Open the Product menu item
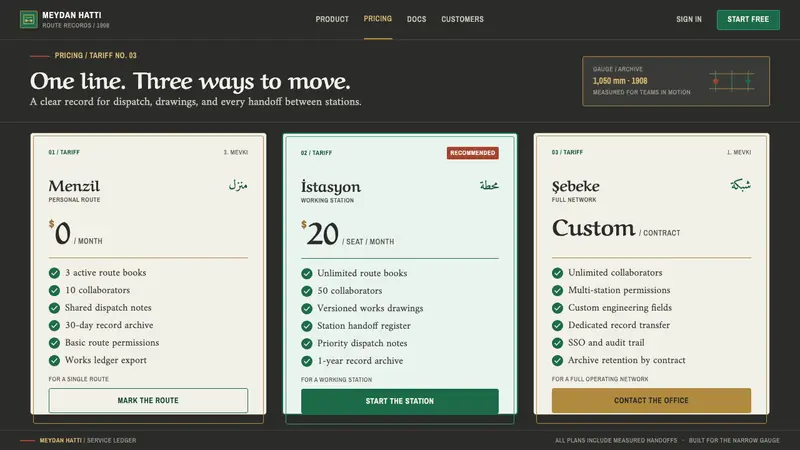This screenshot has height=450, width=800. [332, 19]
